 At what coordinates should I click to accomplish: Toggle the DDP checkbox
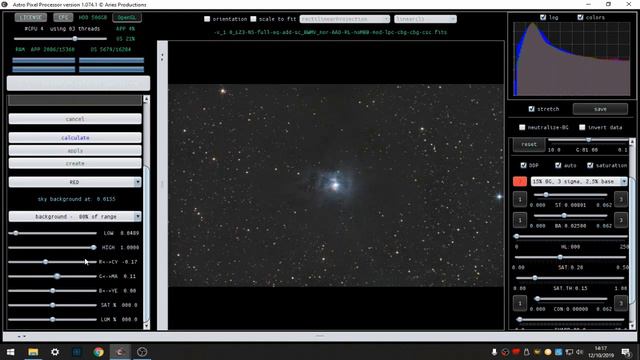[523, 165]
